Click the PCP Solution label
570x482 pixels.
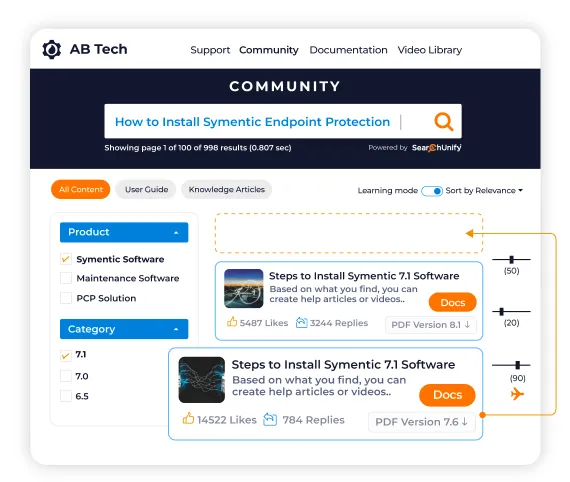tap(106, 298)
